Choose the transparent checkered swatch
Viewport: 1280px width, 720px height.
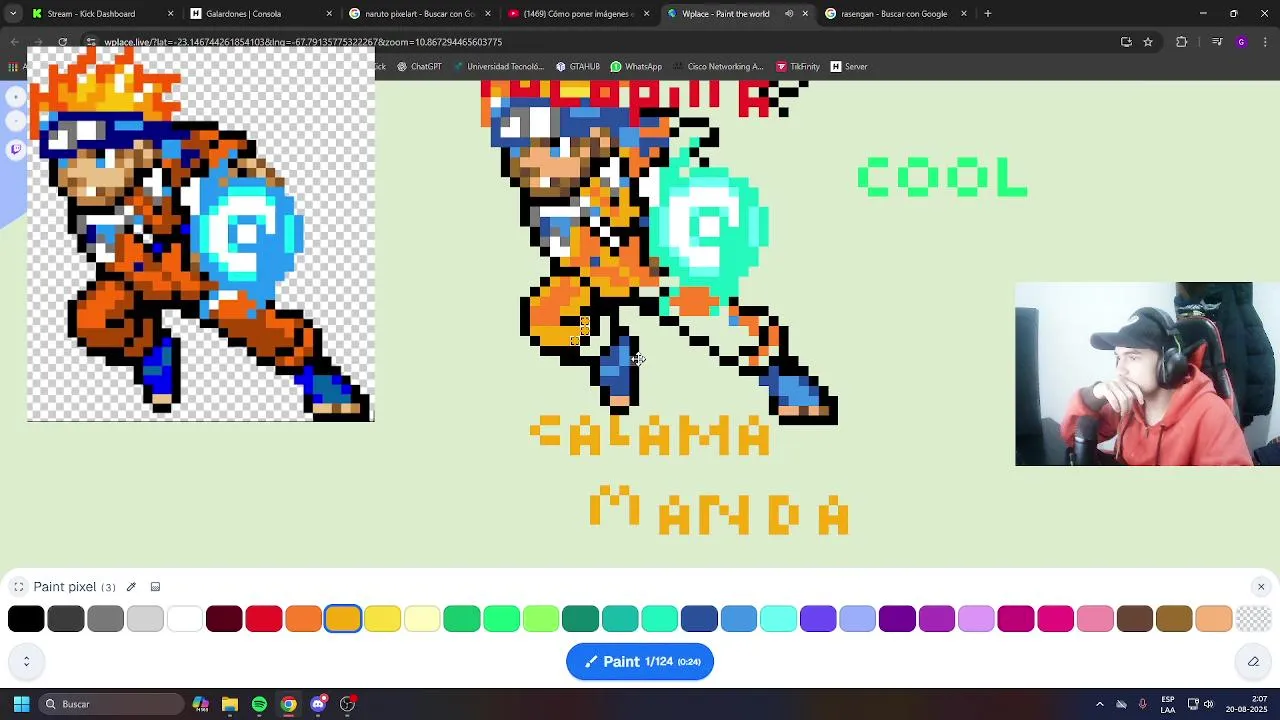pyautogui.click(x=1254, y=619)
